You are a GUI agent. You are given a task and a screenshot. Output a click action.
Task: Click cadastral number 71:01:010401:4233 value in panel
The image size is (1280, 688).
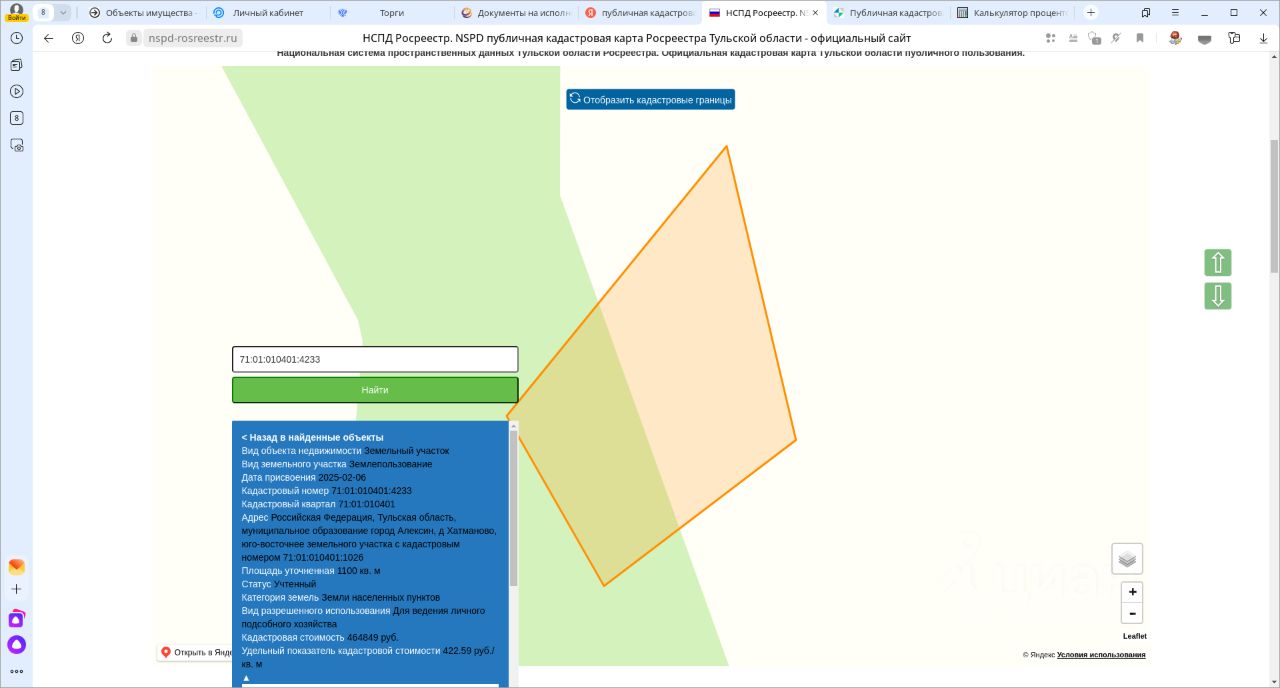point(371,491)
